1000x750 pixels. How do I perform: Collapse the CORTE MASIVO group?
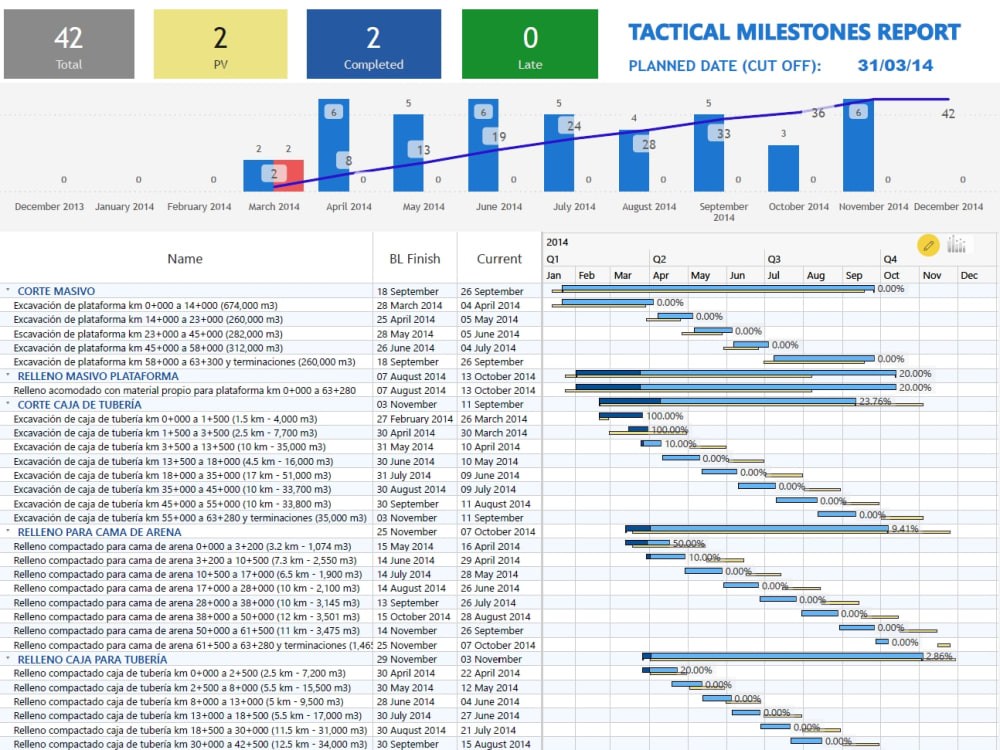click(8, 290)
